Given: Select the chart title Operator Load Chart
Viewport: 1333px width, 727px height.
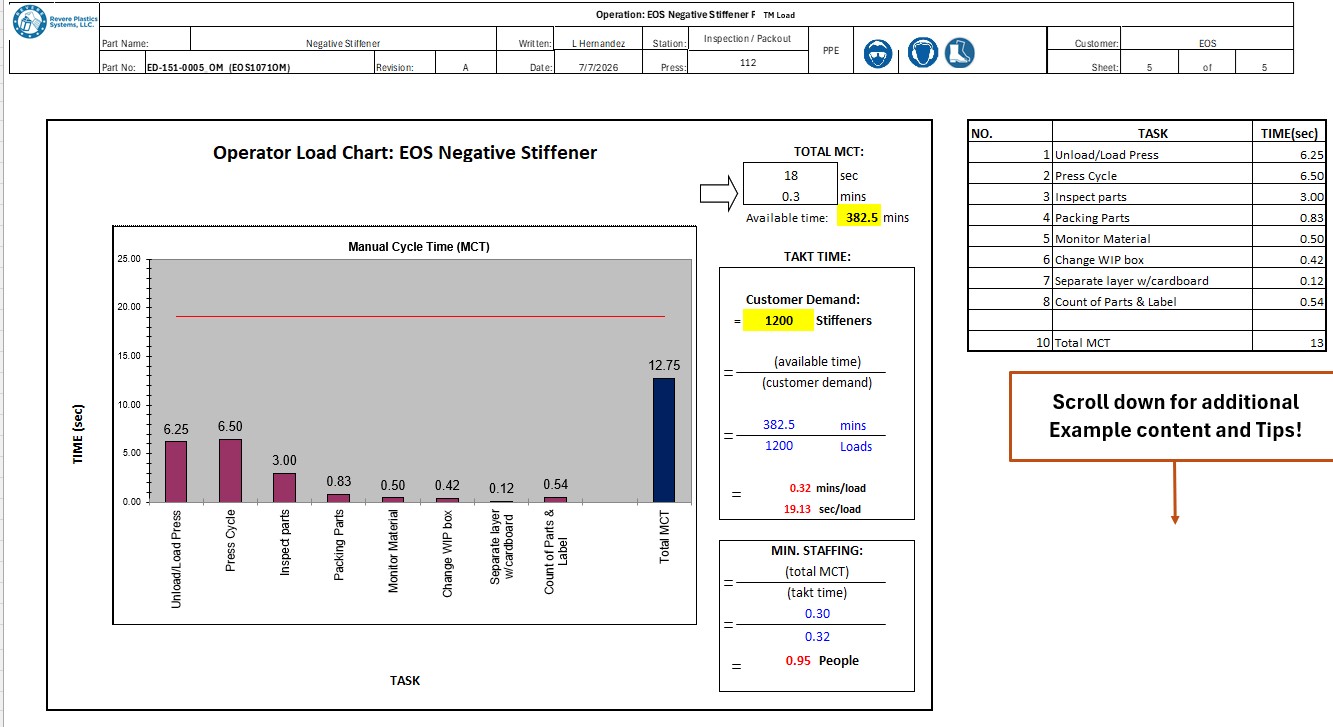Looking at the screenshot, I should point(405,153).
